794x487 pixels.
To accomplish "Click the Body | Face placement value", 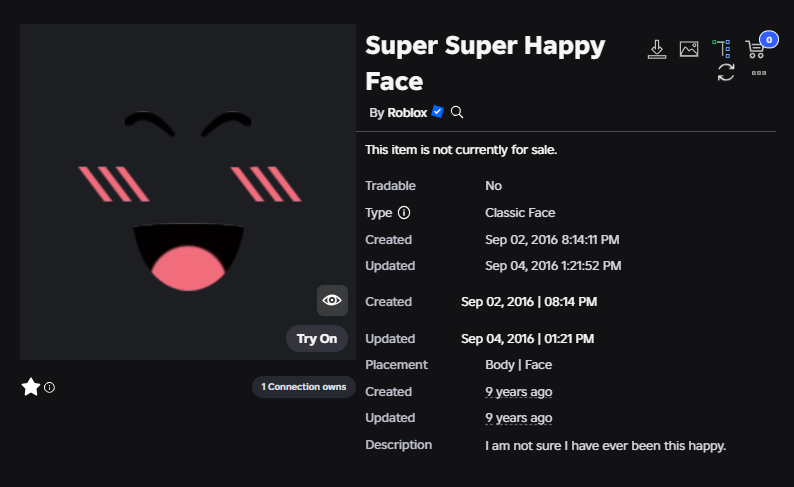I will [519, 365].
